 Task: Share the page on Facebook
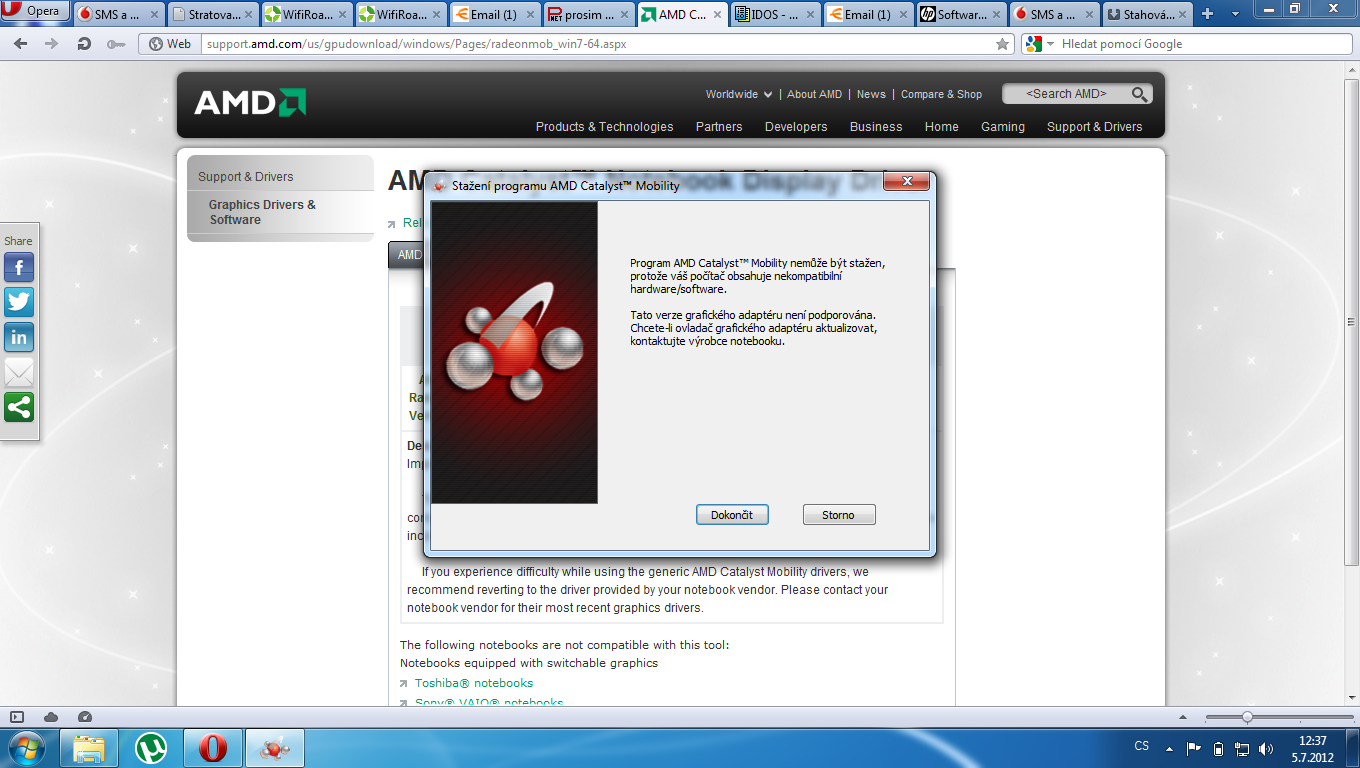click(x=19, y=267)
